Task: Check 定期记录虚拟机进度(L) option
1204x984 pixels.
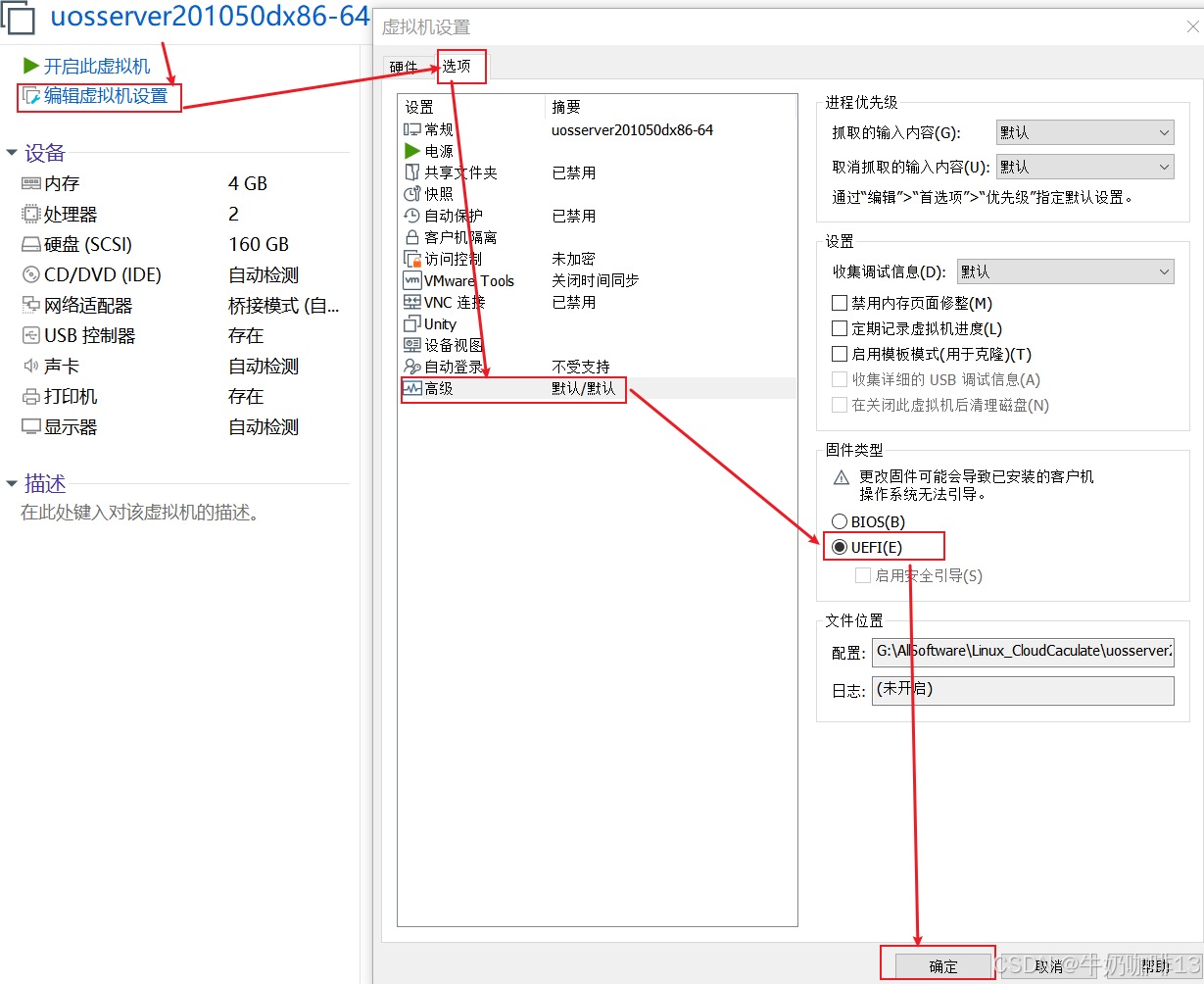Action: (839, 329)
